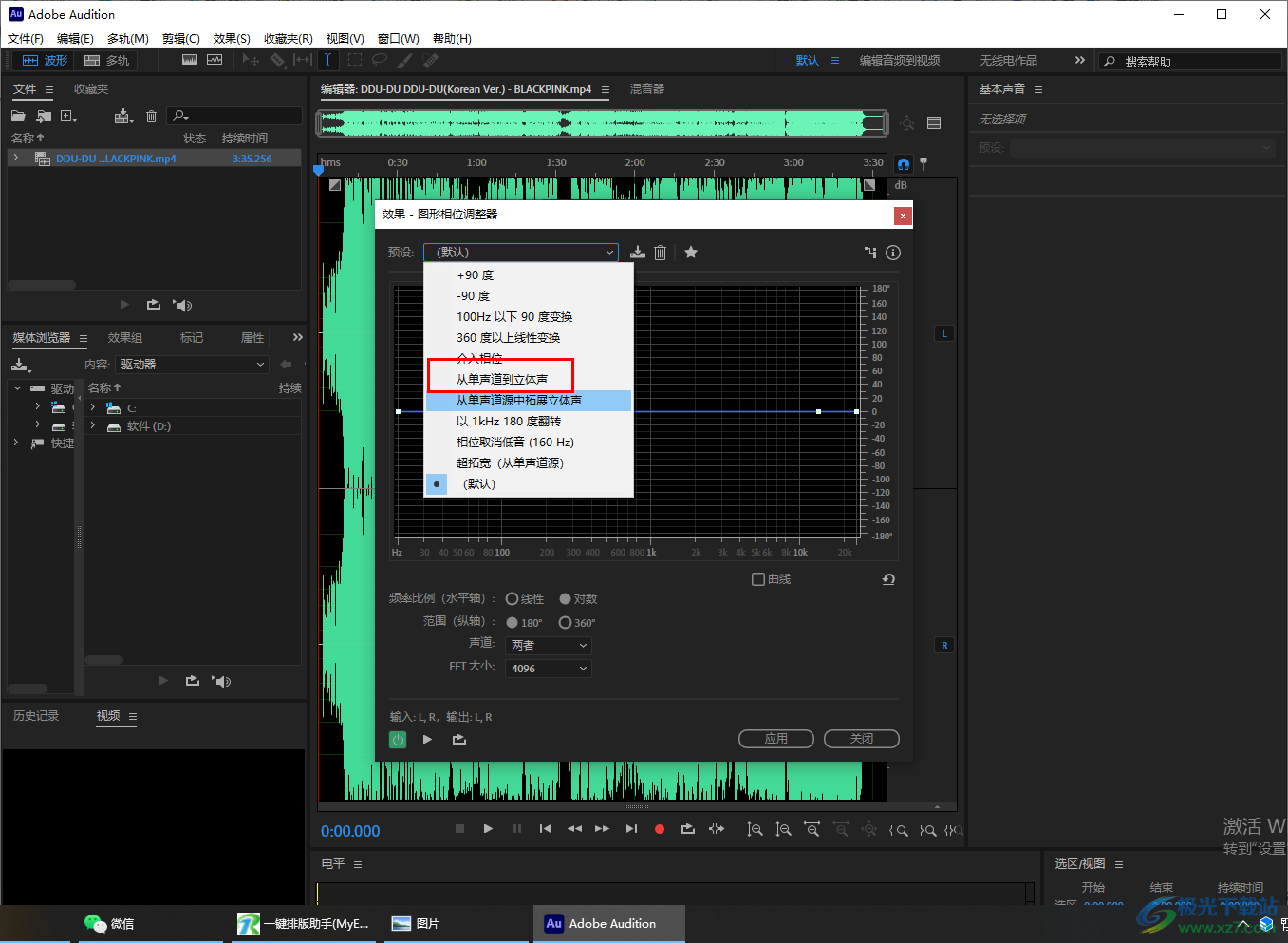The height and width of the screenshot is (943, 1288).
Task: Save preset icon in effect dialog
Action: [638, 253]
